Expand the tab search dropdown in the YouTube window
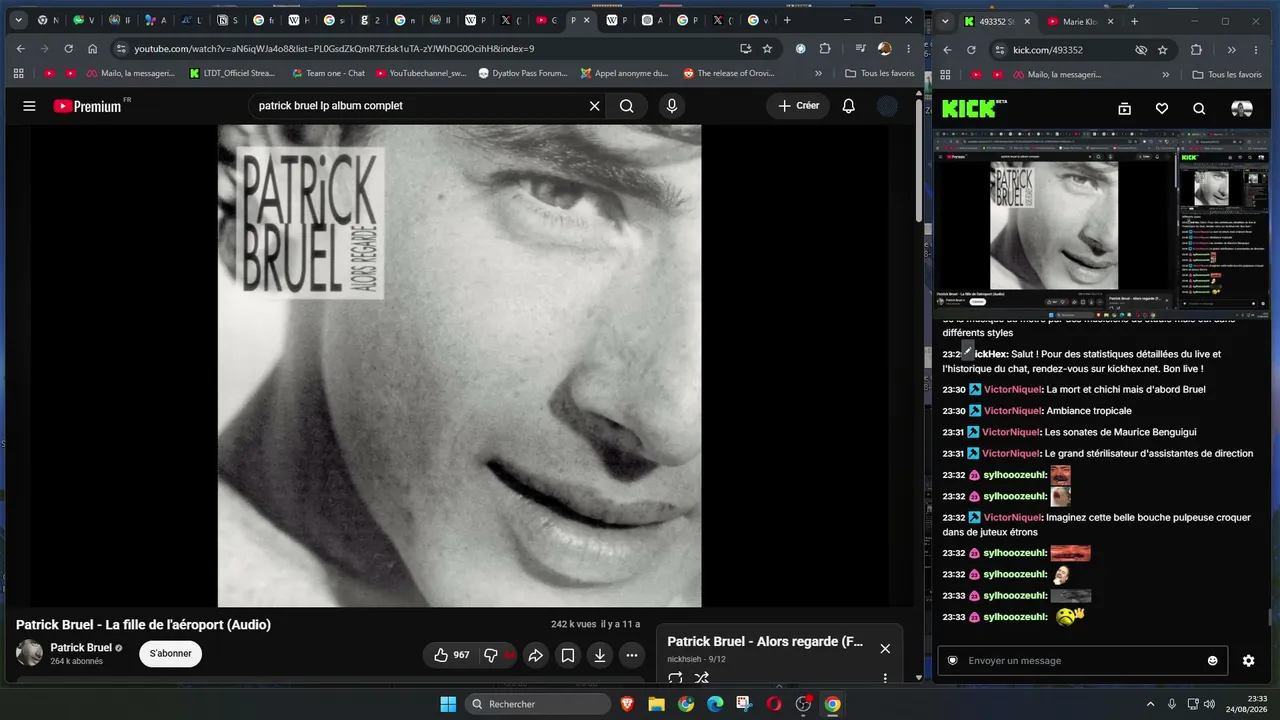Image resolution: width=1280 pixels, height=720 pixels. click(x=18, y=20)
